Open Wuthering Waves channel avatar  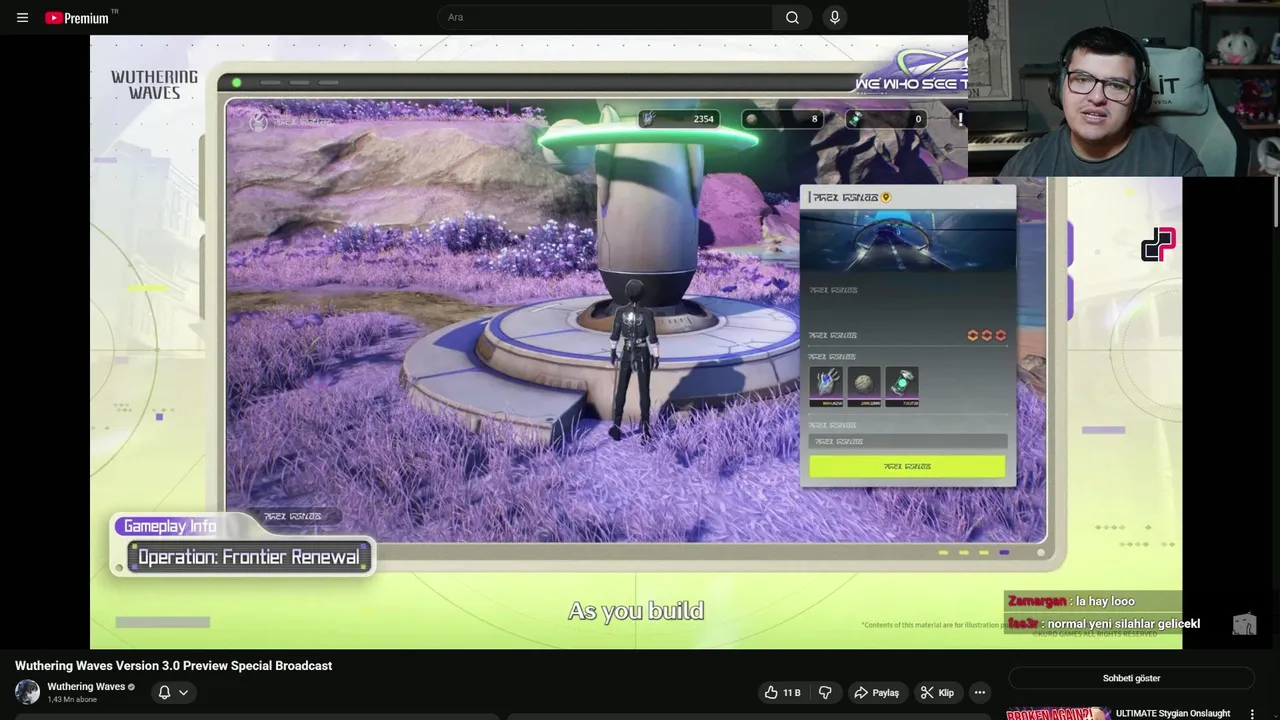[x=27, y=692]
